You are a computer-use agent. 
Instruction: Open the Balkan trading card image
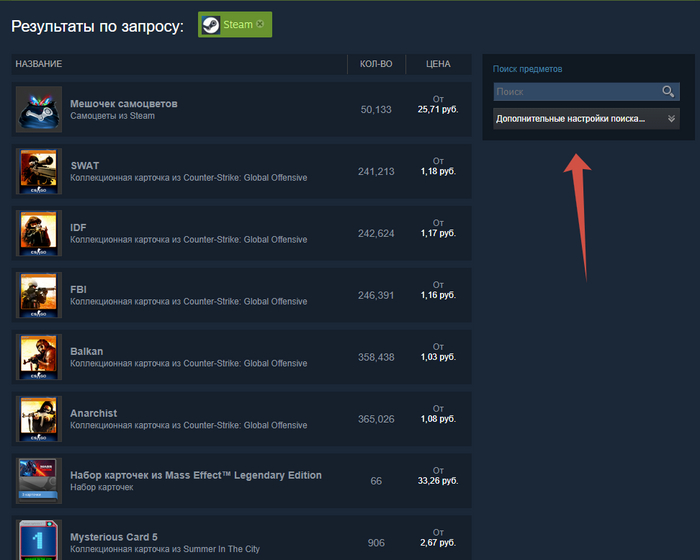tap(39, 357)
